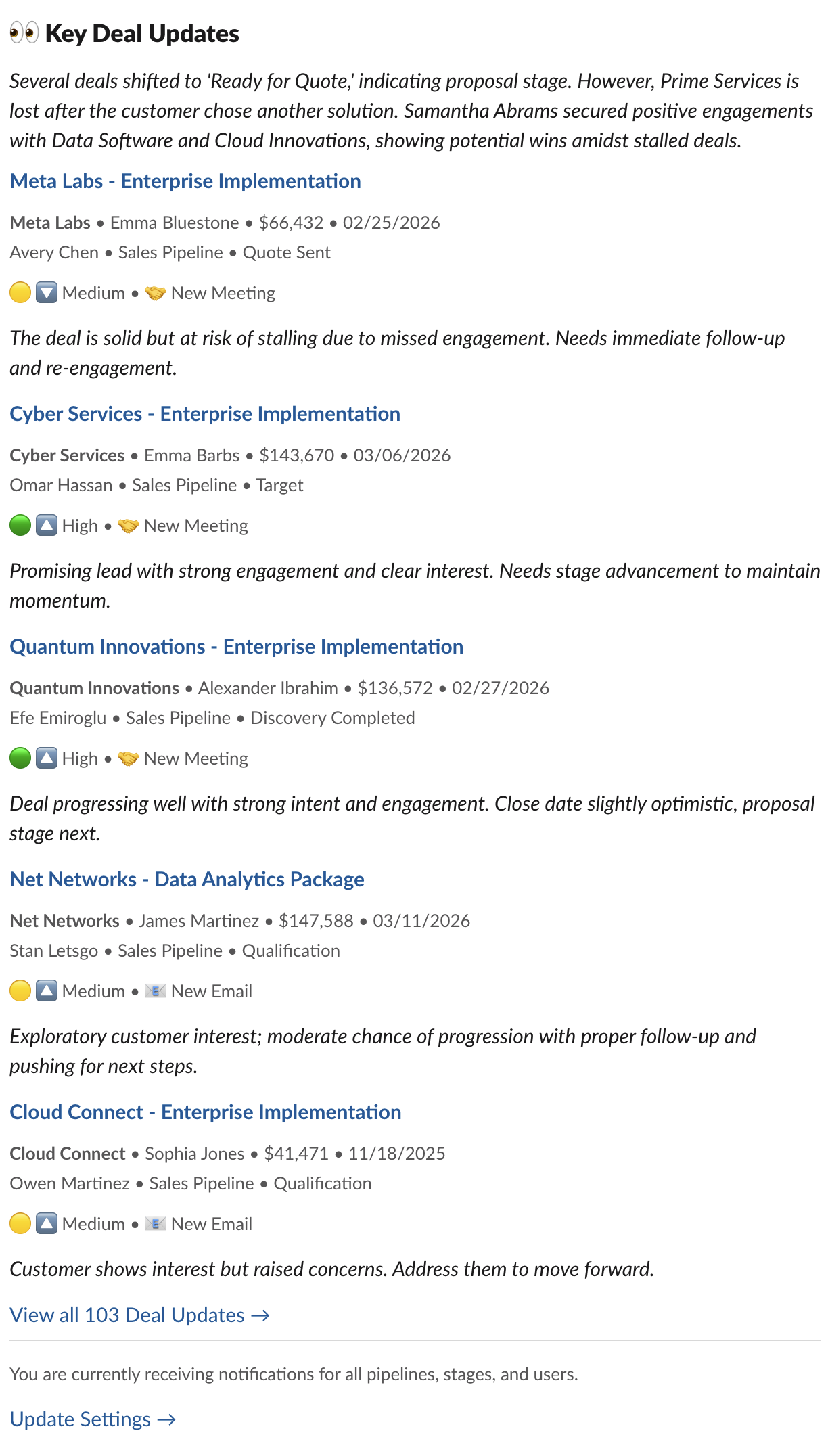This screenshot has width=828, height=1456.
Task: Click the handshake icon under Quantum Innovations
Action: (x=128, y=758)
